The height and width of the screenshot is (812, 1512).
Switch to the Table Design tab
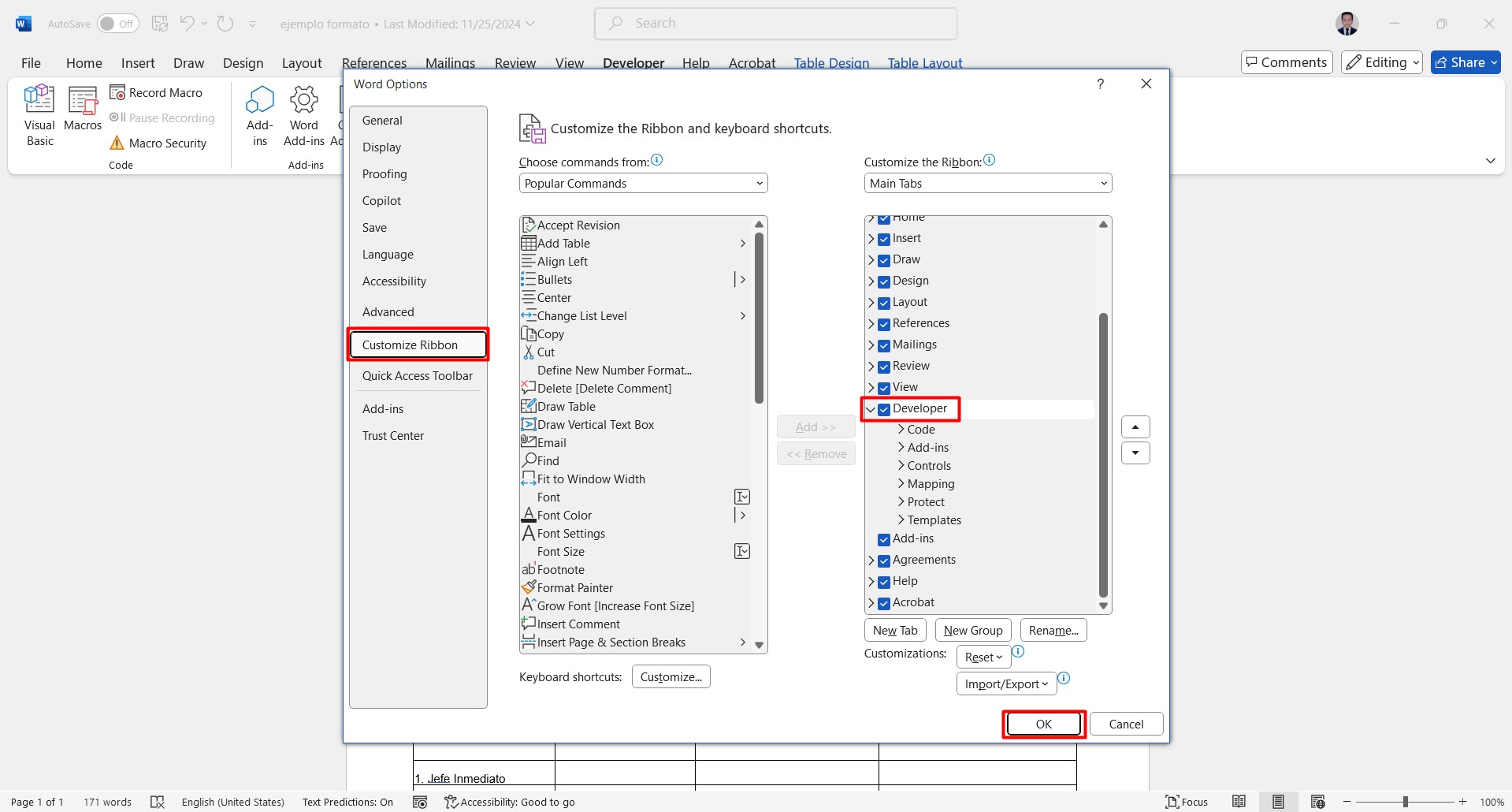click(x=831, y=63)
